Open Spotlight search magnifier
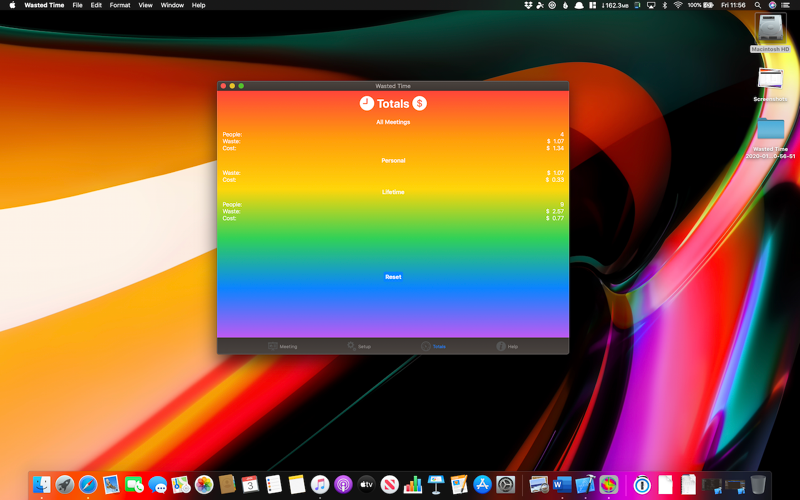This screenshot has width=800, height=500. (757, 5)
